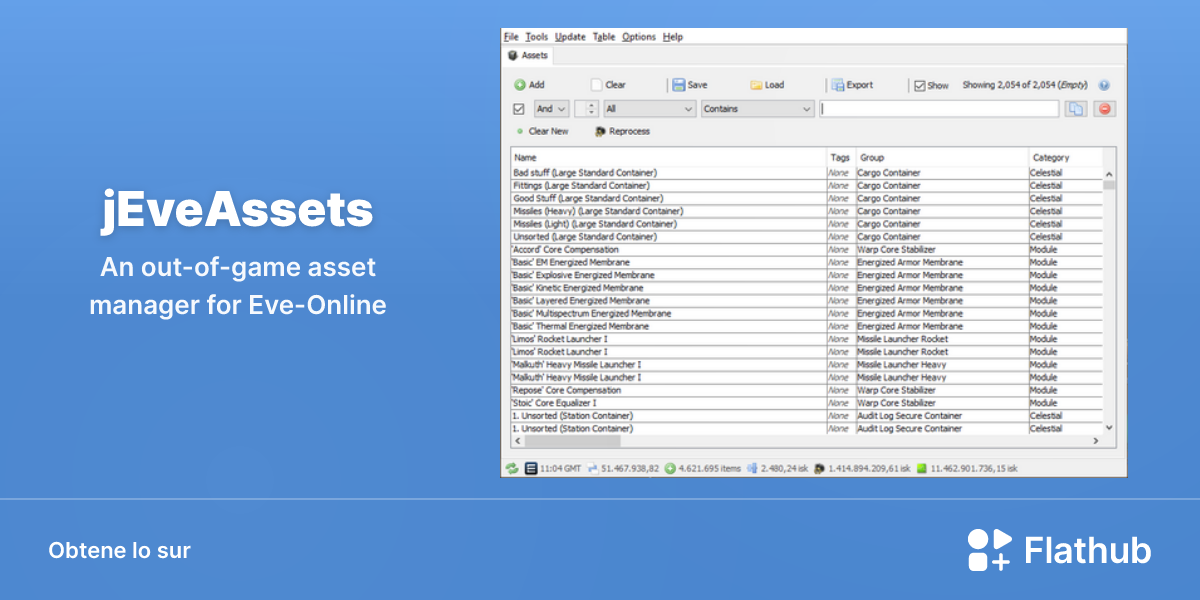The height and width of the screenshot is (600, 1200).
Task: Toggle the filter row enable checkbox
Action: coord(519,109)
